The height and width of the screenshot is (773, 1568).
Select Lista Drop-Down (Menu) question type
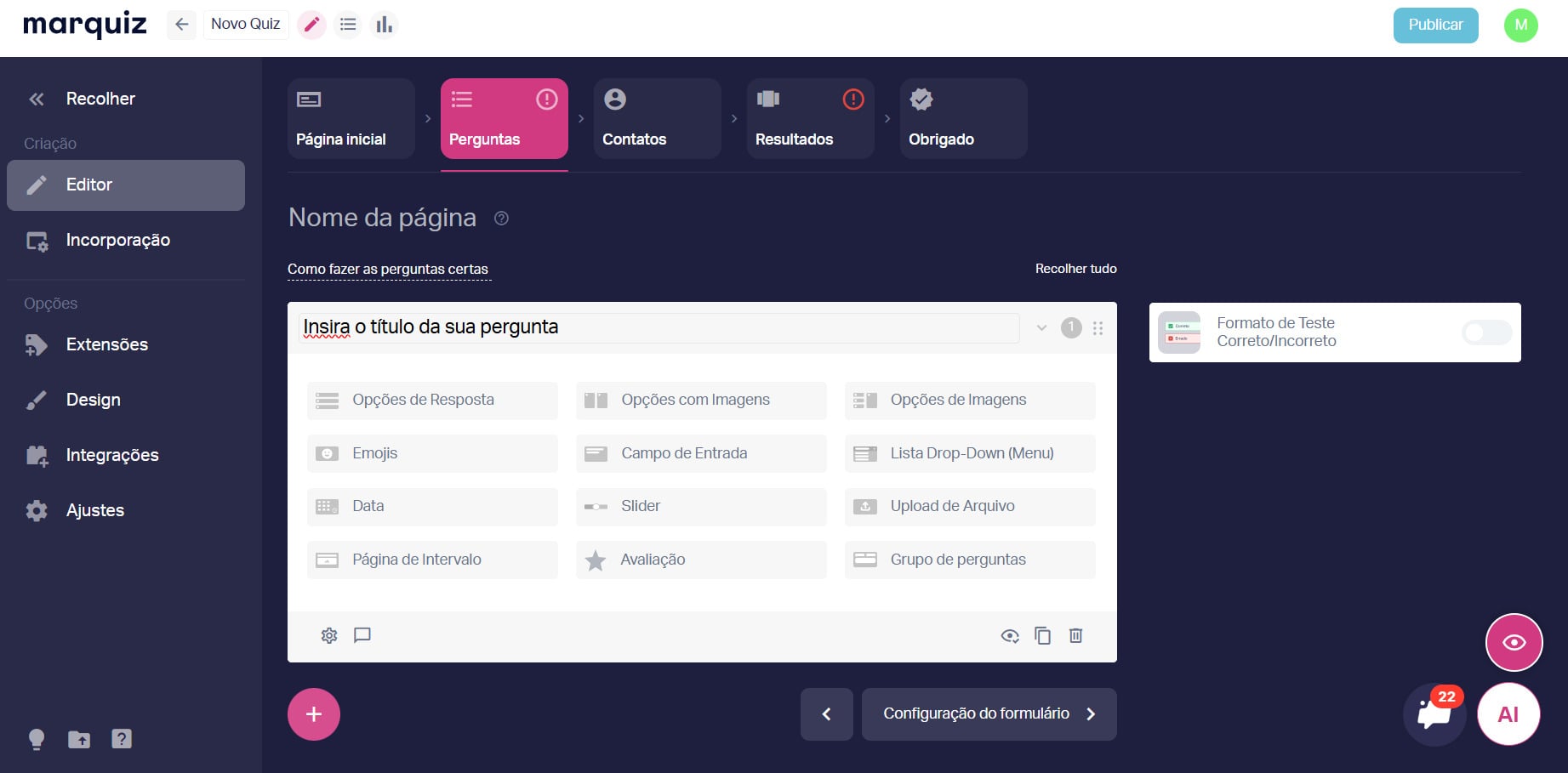(970, 453)
